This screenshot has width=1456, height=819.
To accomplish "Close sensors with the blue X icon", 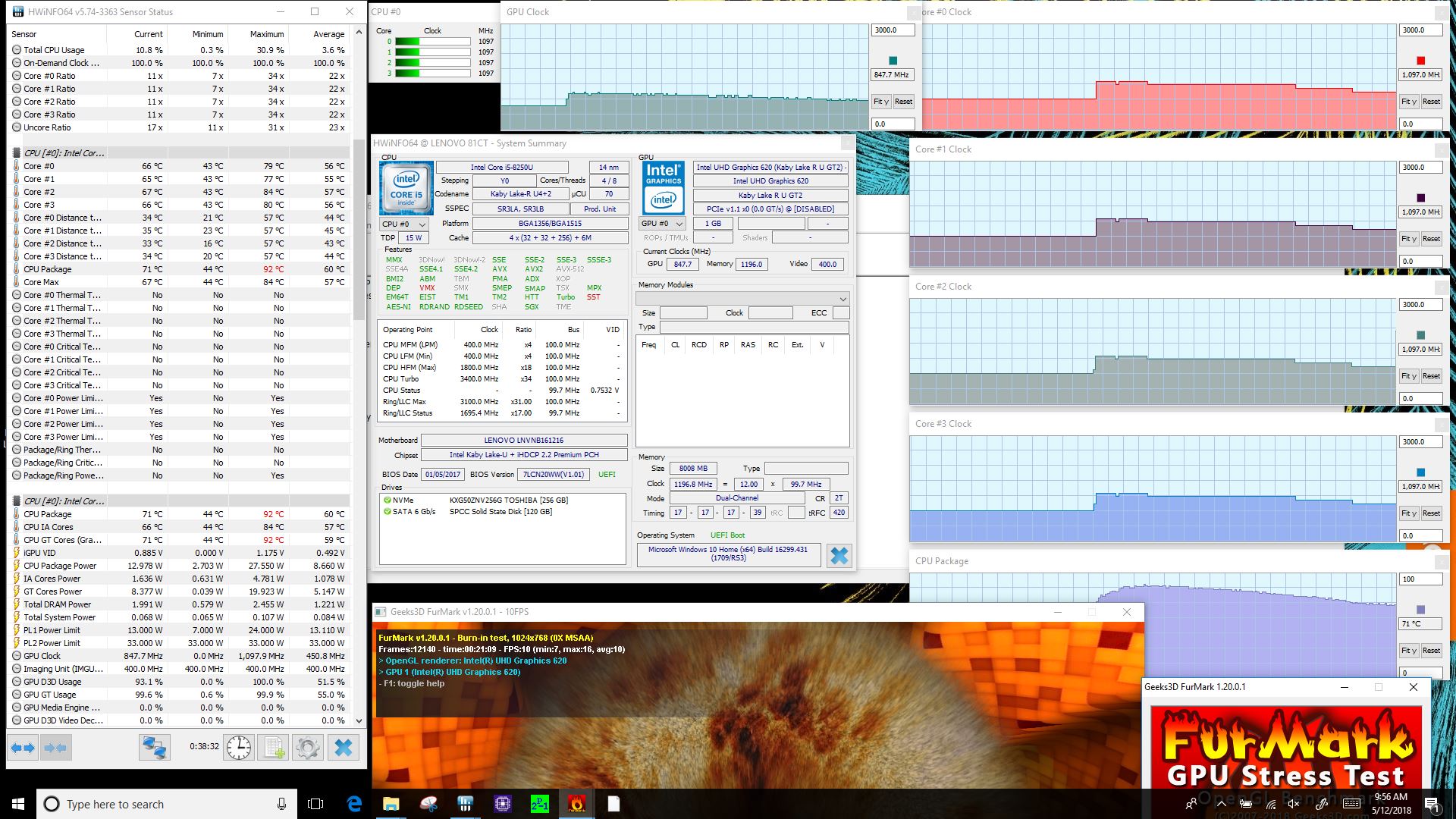I will tap(344, 748).
